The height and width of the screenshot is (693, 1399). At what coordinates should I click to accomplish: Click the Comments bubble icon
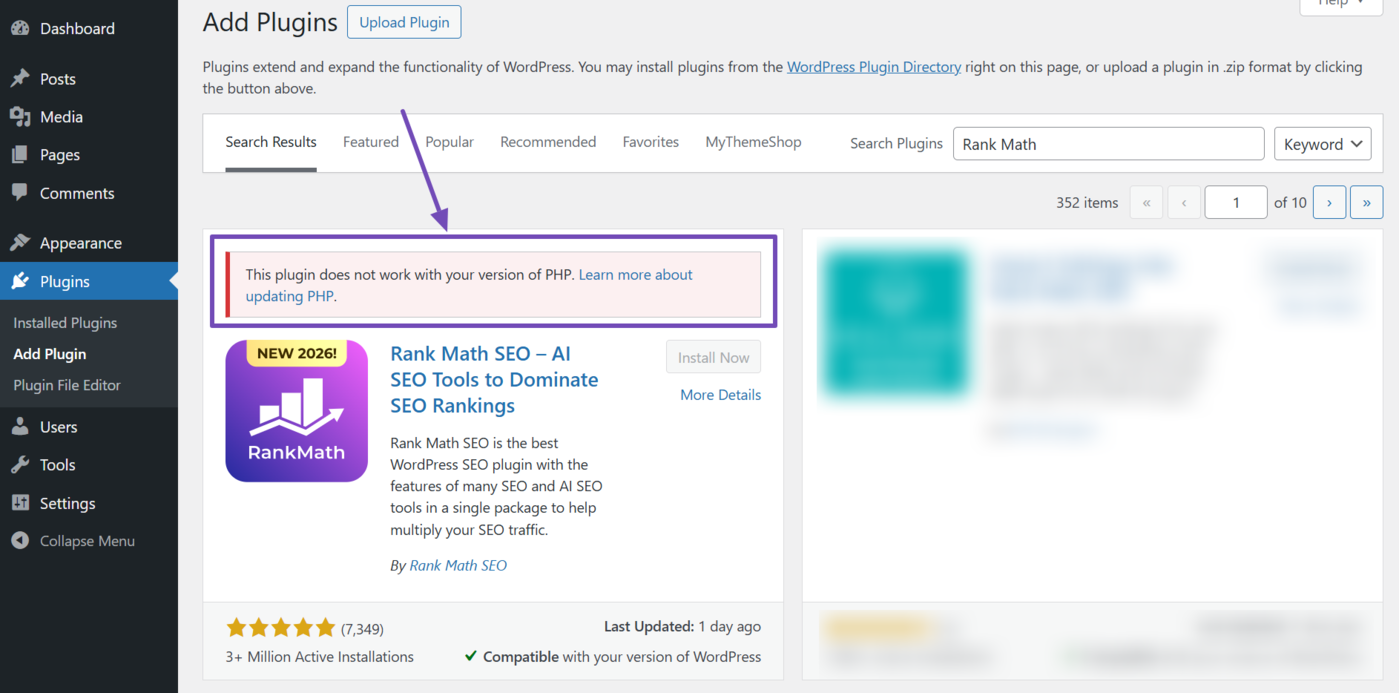click(x=20, y=193)
